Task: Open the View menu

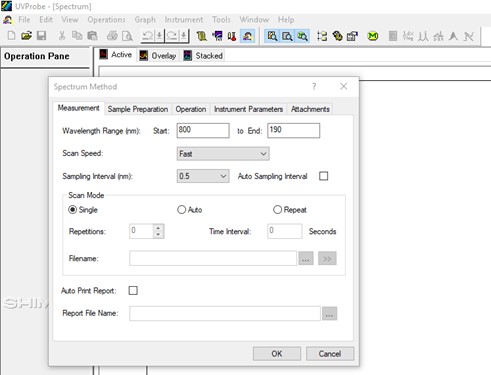Action: coord(70,20)
